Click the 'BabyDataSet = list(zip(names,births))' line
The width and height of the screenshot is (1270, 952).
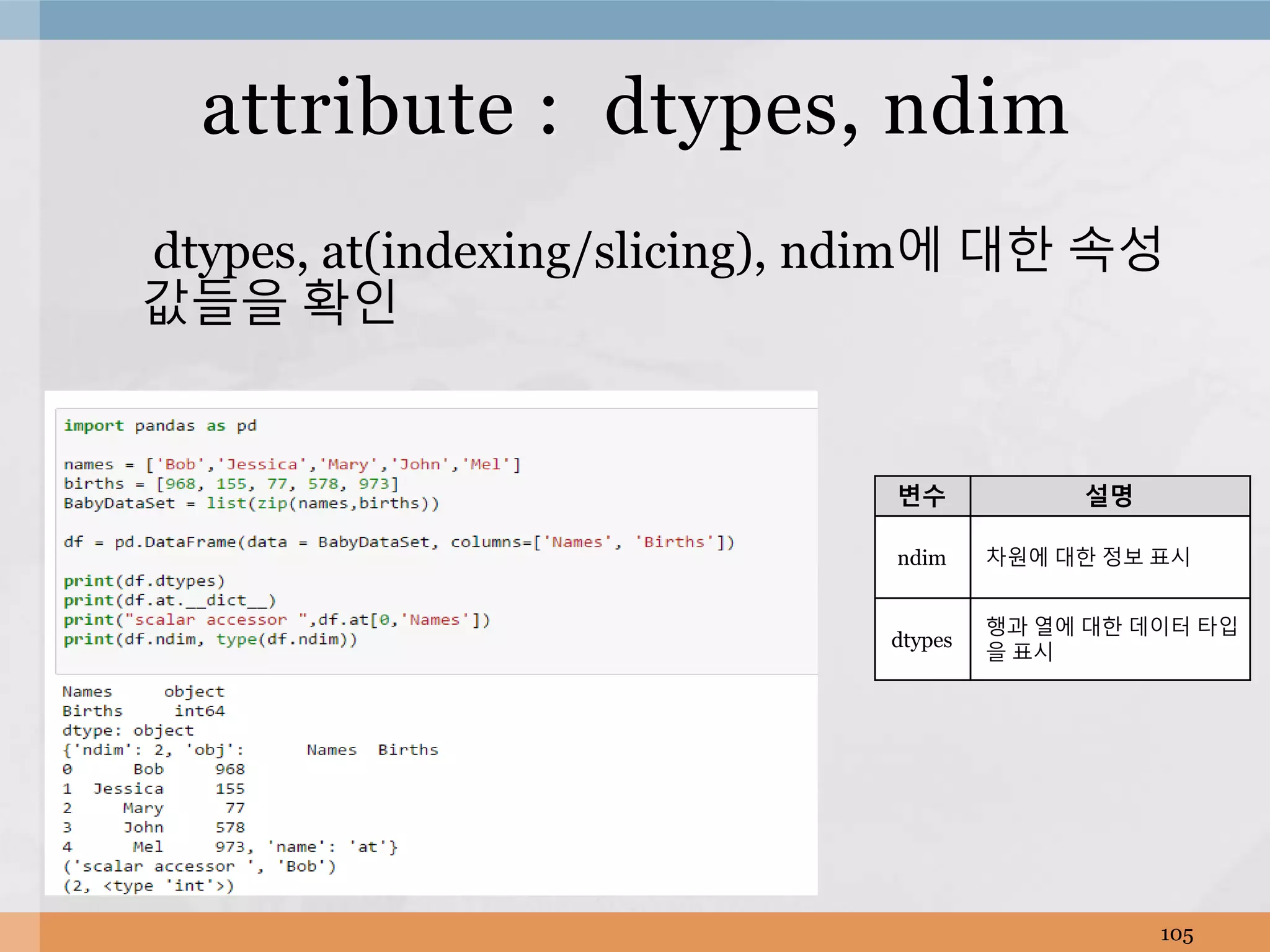(x=251, y=503)
